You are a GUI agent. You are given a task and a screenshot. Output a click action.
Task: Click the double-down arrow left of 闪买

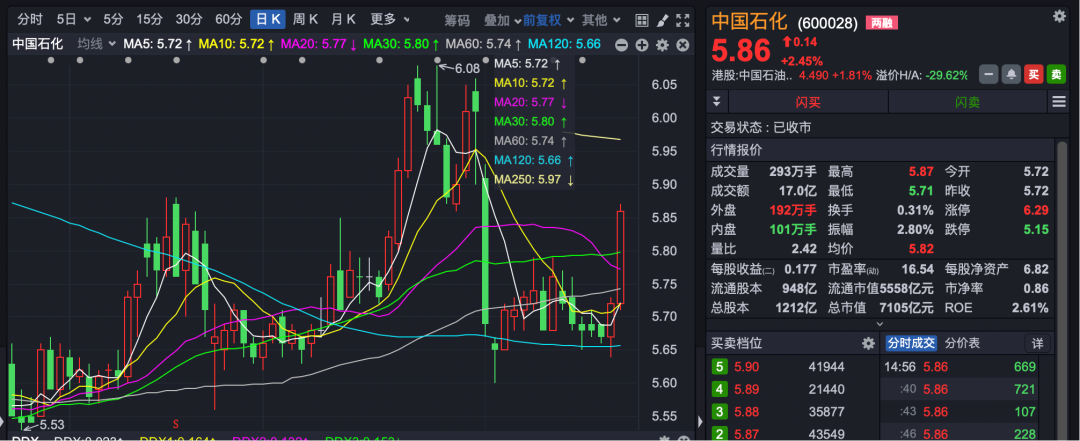[x=716, y=102]
